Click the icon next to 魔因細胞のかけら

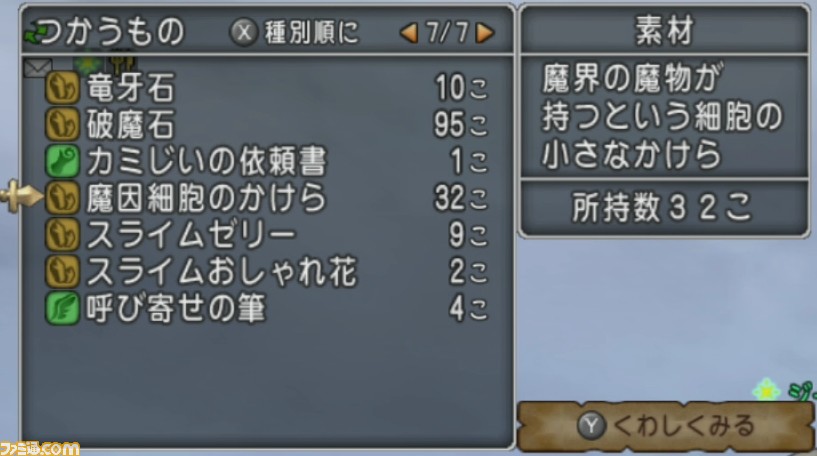click(62, 198)
